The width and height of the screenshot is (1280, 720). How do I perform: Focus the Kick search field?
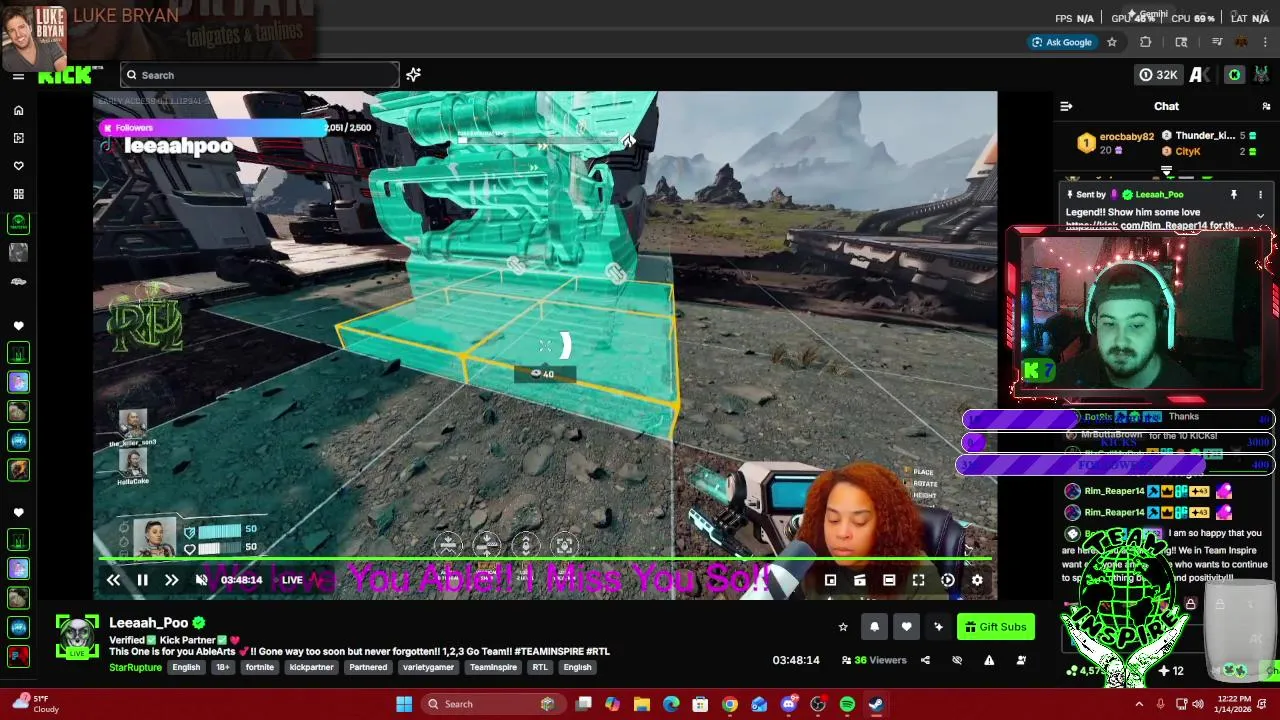[260, 75]
